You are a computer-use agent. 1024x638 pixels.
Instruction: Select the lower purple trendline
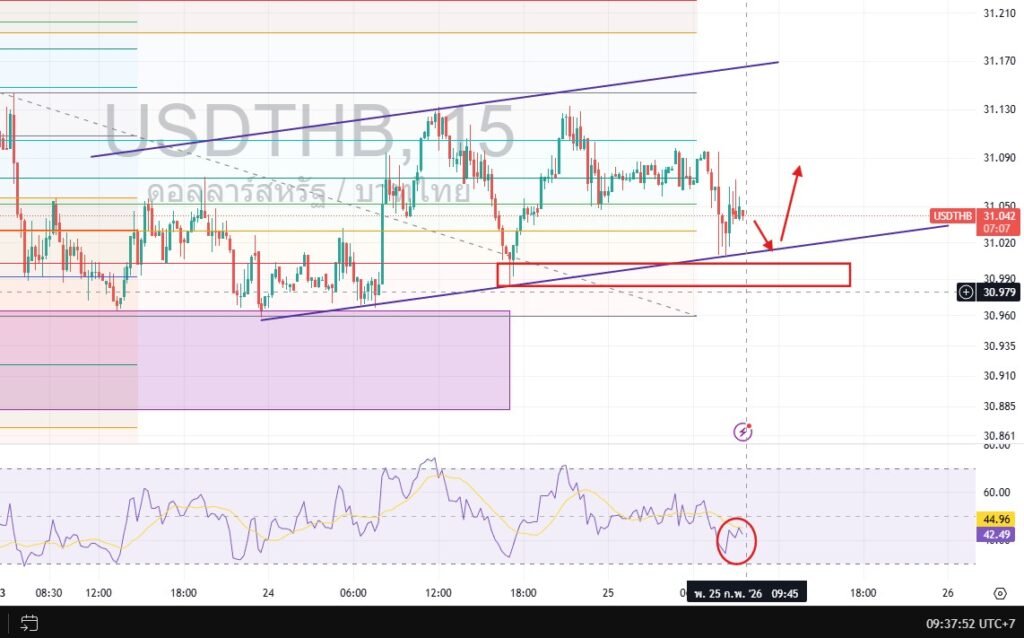pyautogui.click(x=600, y=270)
